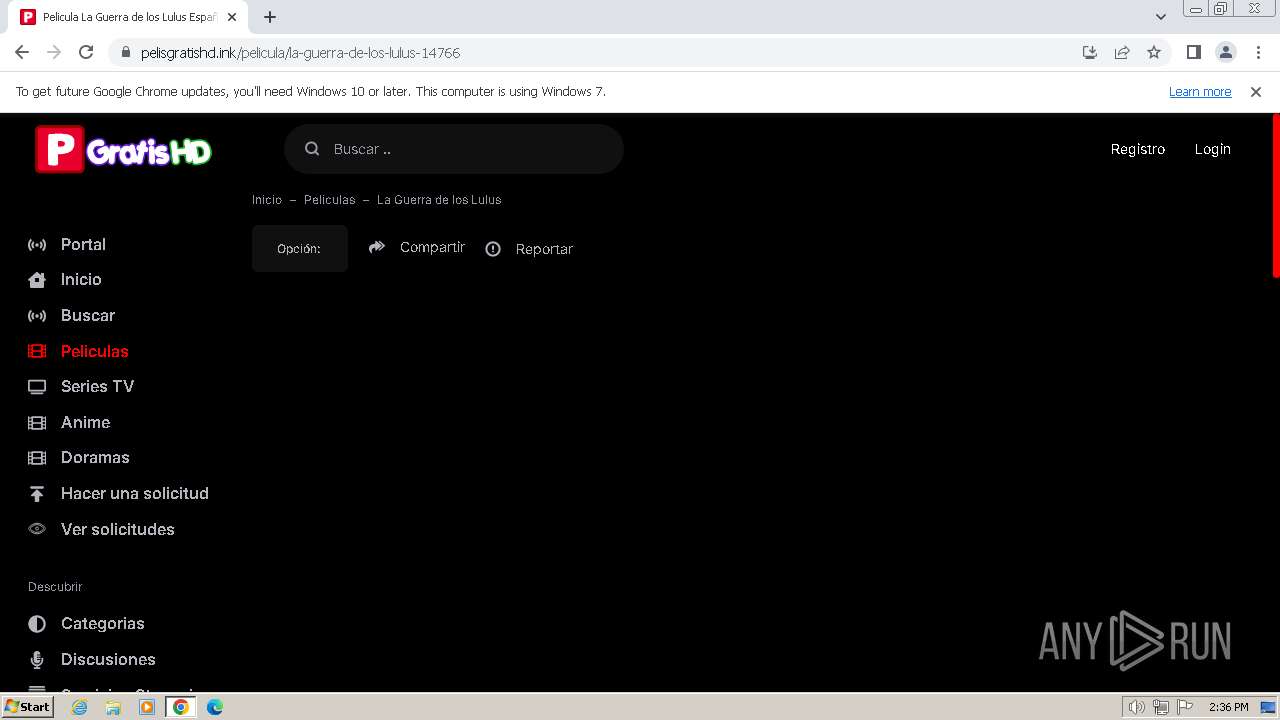Click the Registro link
The height and width of the screenshot is (720, 1280).
(x=1138, y=149)
